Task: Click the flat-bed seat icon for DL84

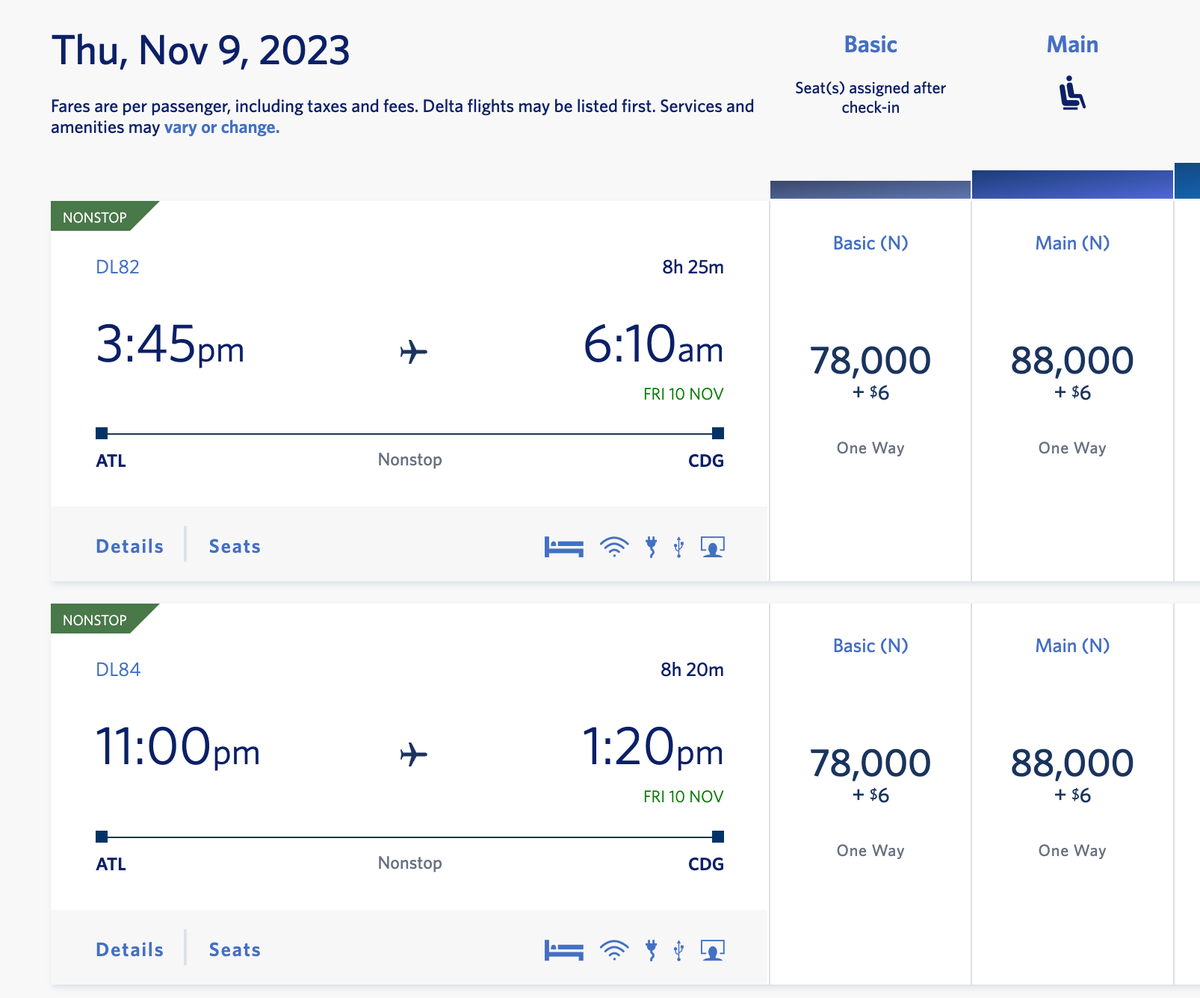Action: tap(564, 950)
